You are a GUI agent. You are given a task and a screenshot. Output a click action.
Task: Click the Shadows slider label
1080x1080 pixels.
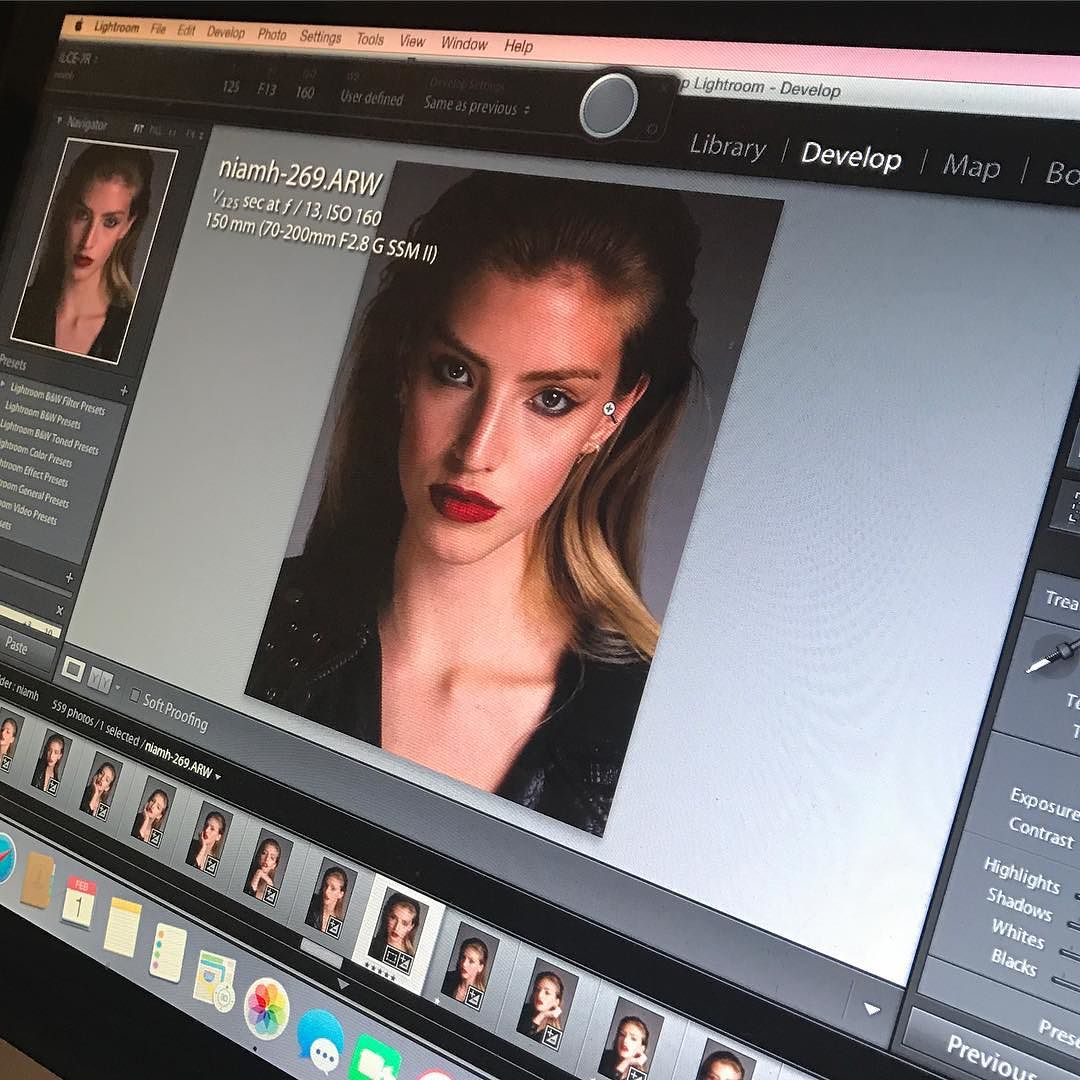coord(1019,904)
